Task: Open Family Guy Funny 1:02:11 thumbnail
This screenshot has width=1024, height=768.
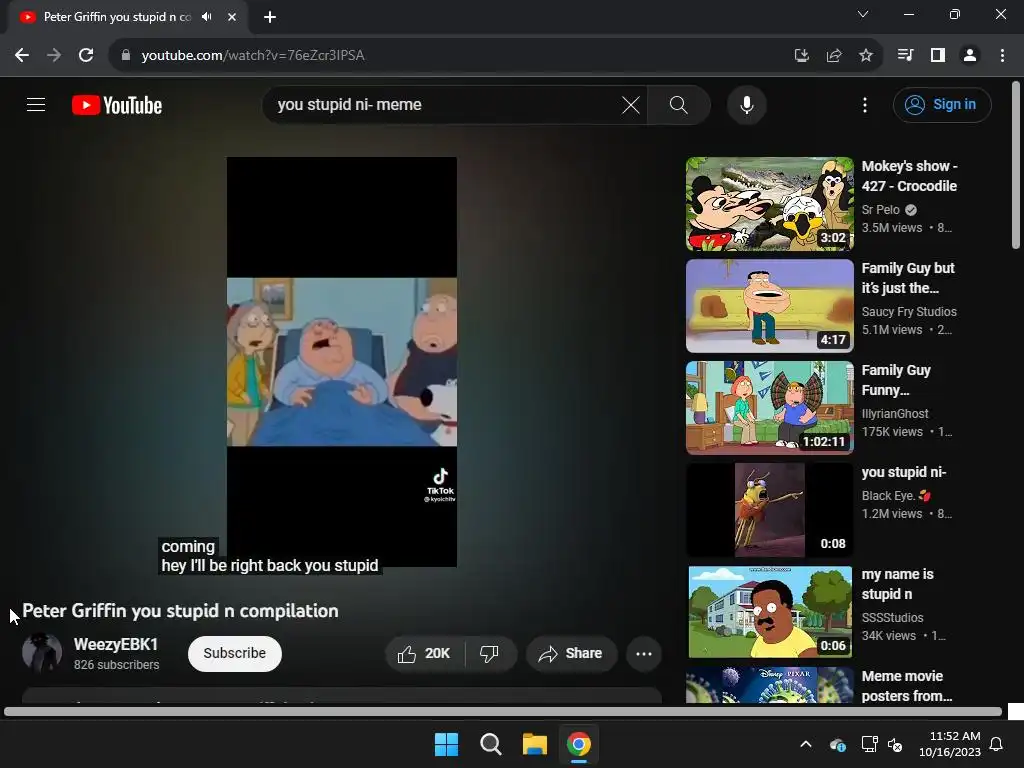Action: [x=769, y=408]
